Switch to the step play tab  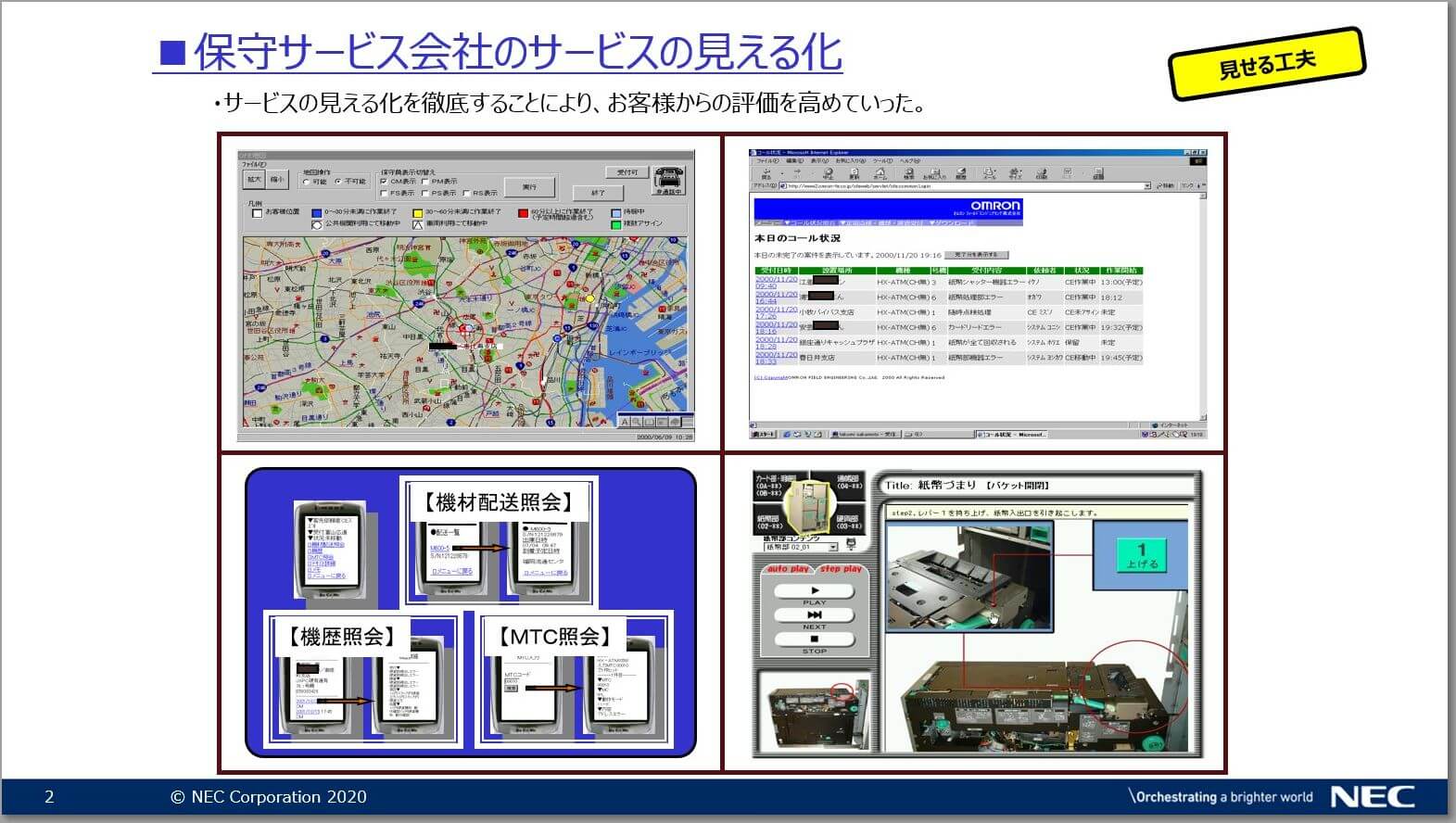[x=841, y=569]
